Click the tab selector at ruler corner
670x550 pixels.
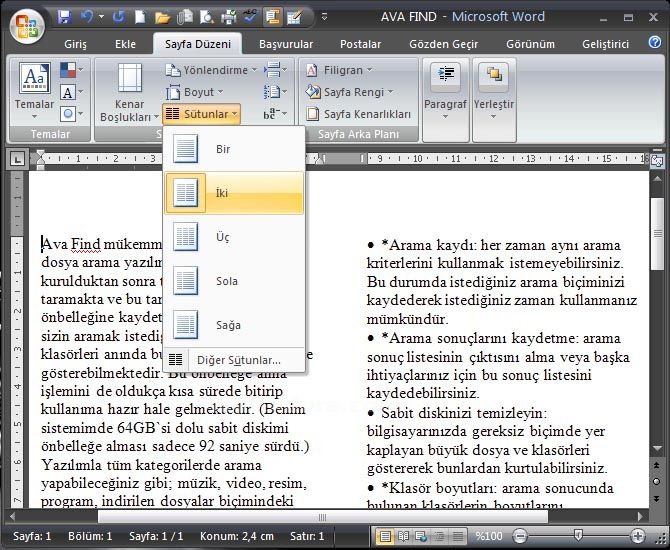click(x=17, y=159)
